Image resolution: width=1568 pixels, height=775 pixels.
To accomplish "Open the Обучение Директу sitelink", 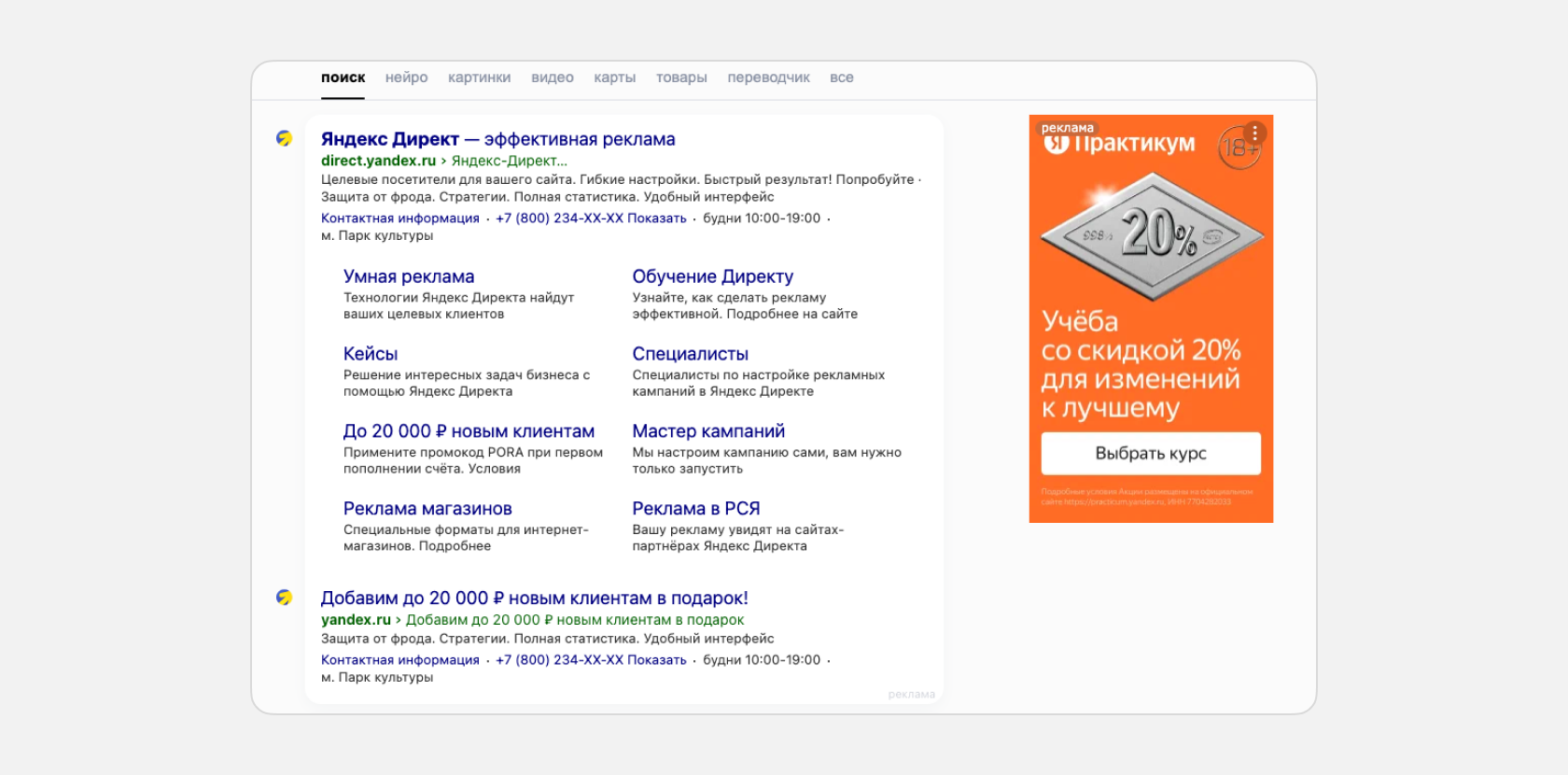I will [713, 276].
